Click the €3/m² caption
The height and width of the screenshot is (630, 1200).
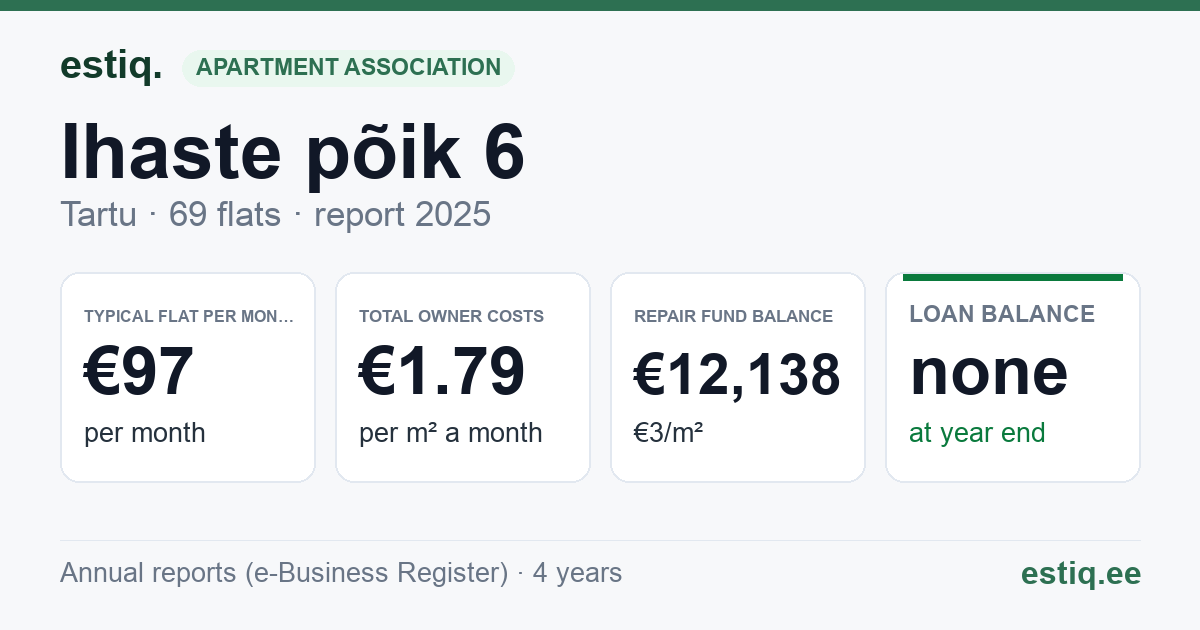point(668,433)
